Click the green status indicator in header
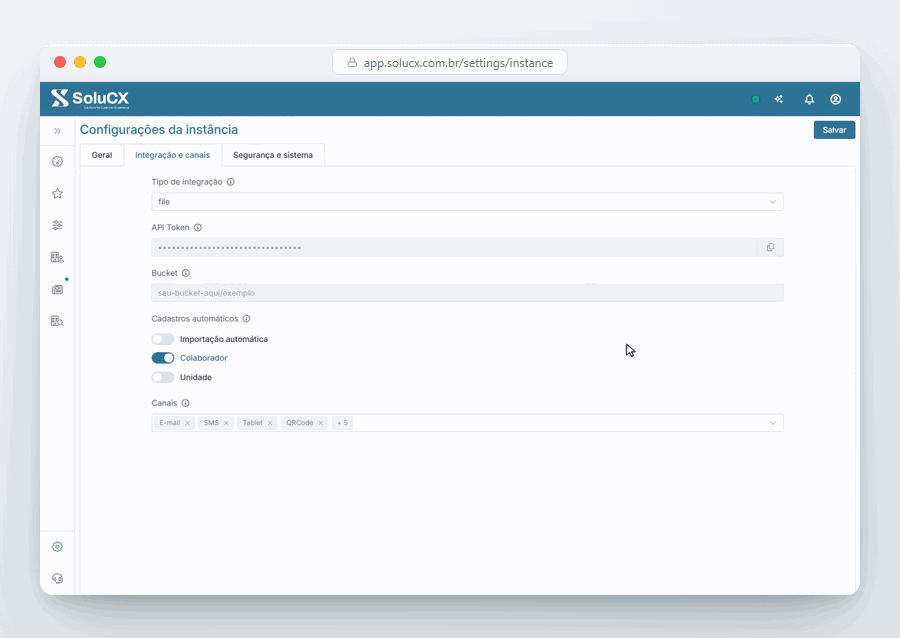Image resolution: width=900 pixels, height=638 pixels. point(755,99)
